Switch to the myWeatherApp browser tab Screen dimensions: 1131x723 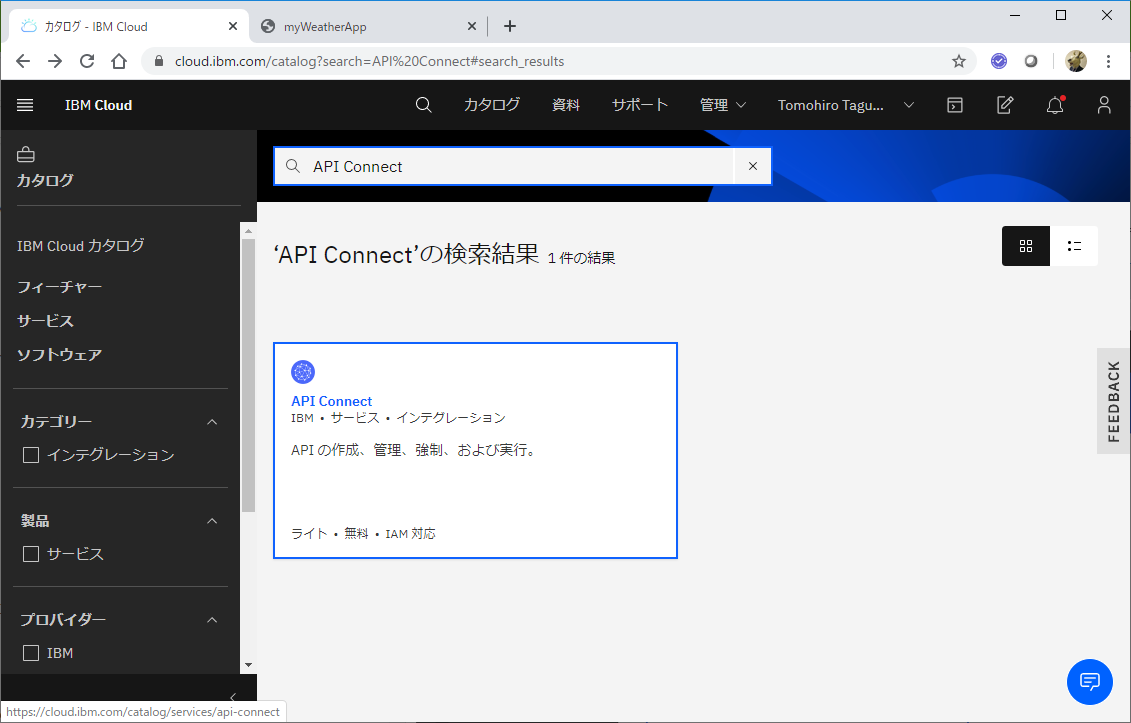tap(368, 26)
